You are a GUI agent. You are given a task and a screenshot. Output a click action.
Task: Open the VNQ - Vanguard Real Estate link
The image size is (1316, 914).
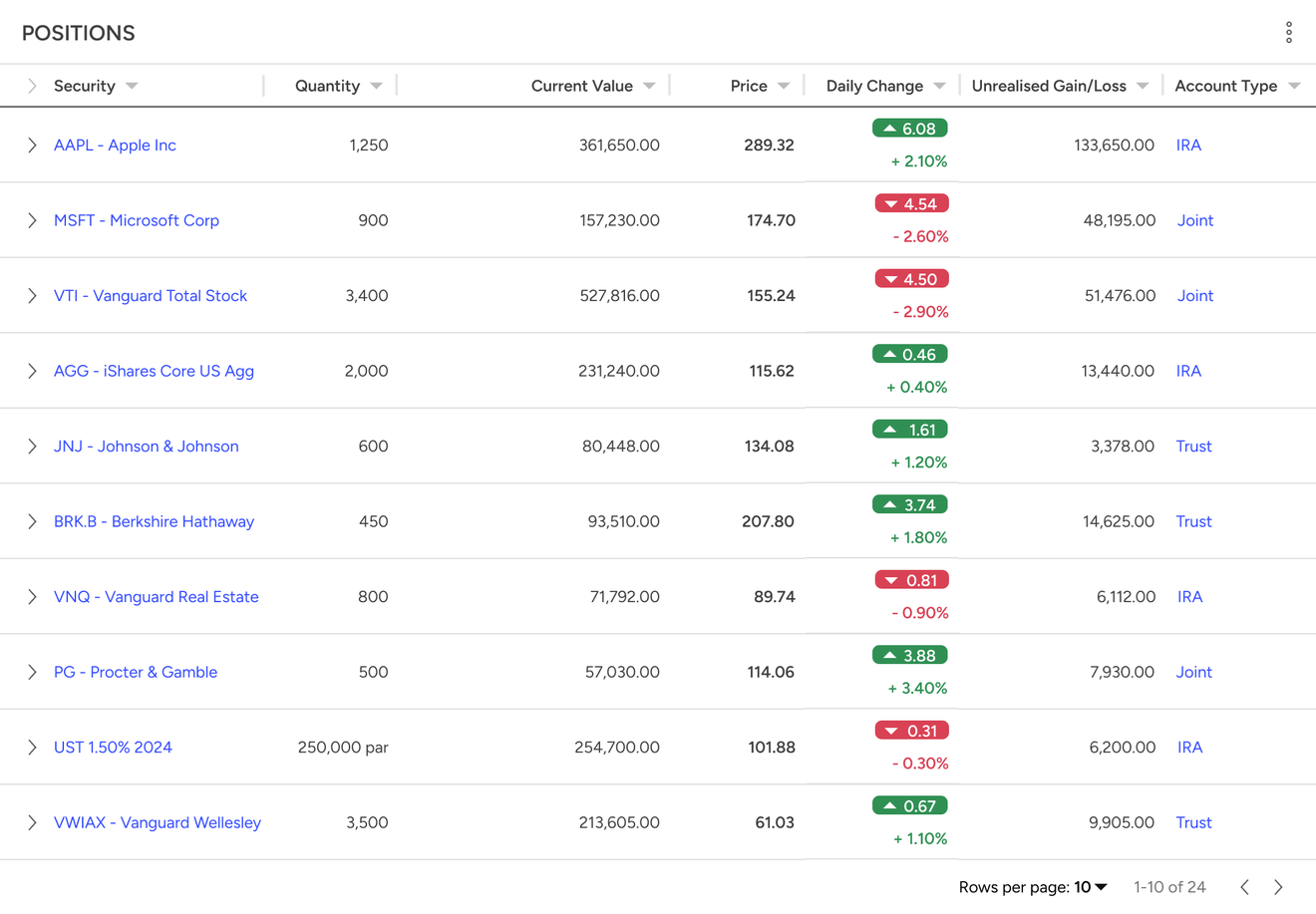[157, 597]
